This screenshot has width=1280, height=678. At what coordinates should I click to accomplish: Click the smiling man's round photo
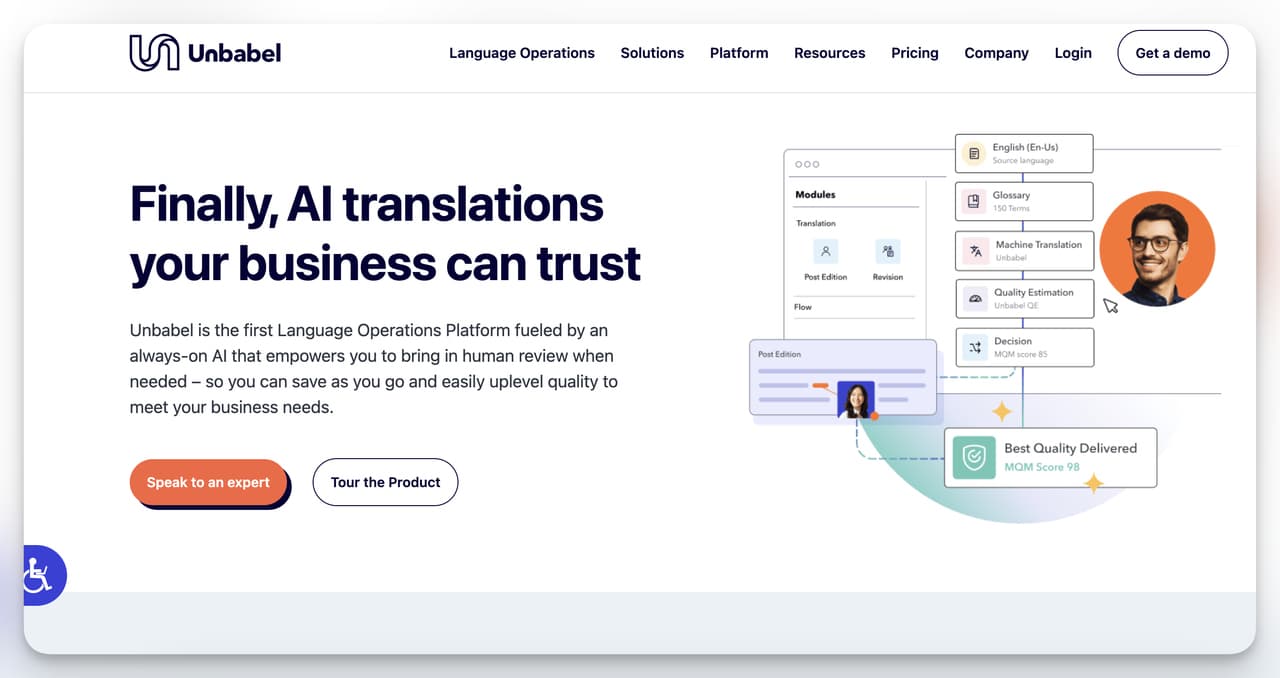coord(1157,249)
